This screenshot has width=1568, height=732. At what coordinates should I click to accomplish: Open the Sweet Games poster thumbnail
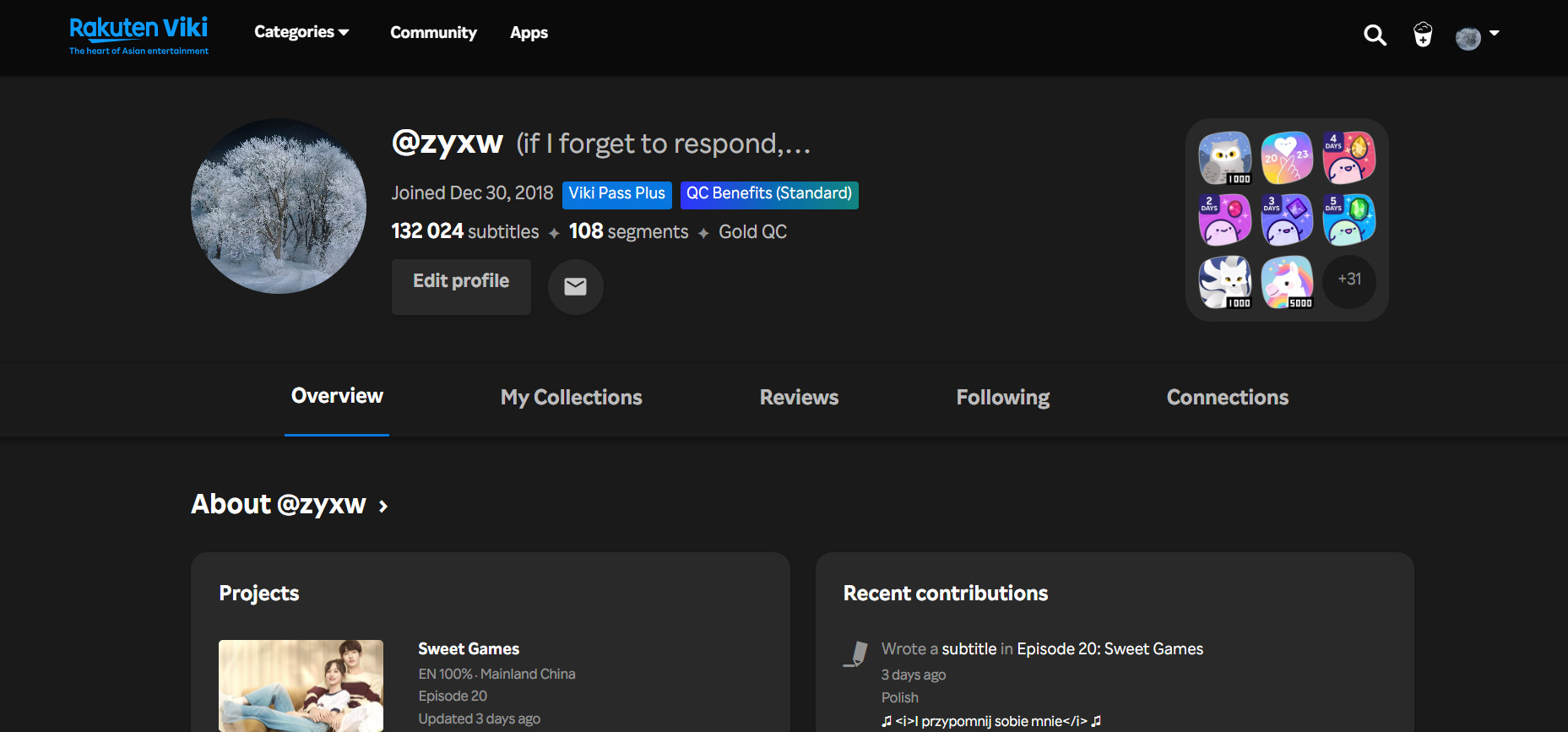click(x=301, y=686)
